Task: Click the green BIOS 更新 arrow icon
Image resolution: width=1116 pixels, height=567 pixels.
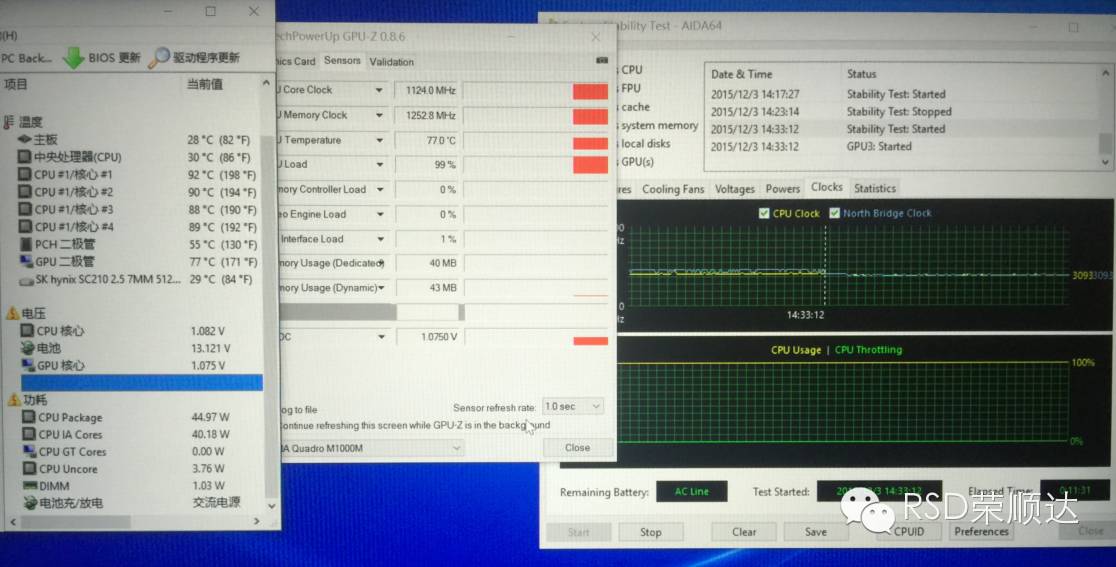Action: pyautogui.click(x=73, y=58)
